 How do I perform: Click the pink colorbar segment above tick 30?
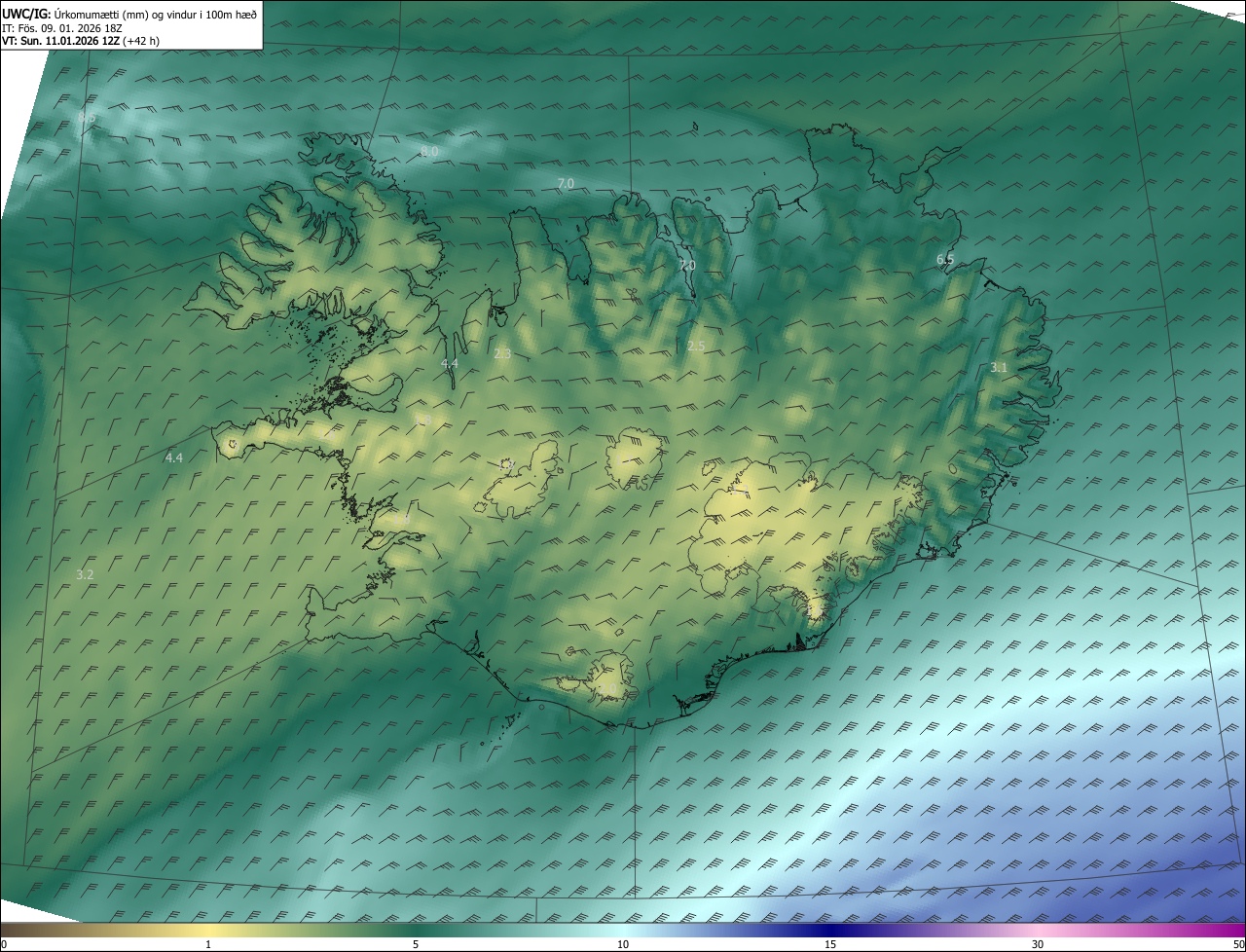(1038, 930)
